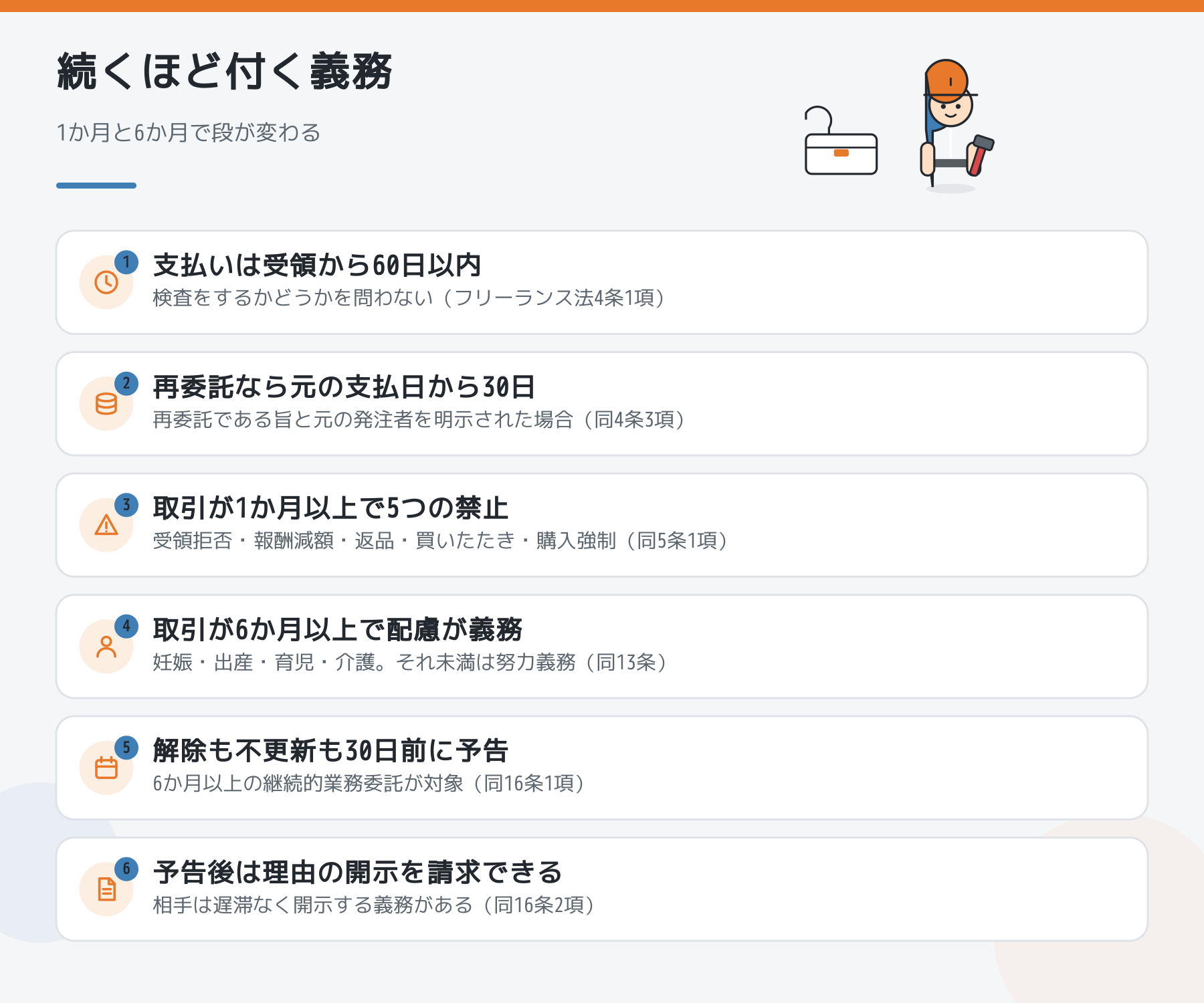Image resolution: width=1204 pixels, height=1003 pixels.
Task: Click the clock icon in the 60-day payment card
Action: (106, 282)
